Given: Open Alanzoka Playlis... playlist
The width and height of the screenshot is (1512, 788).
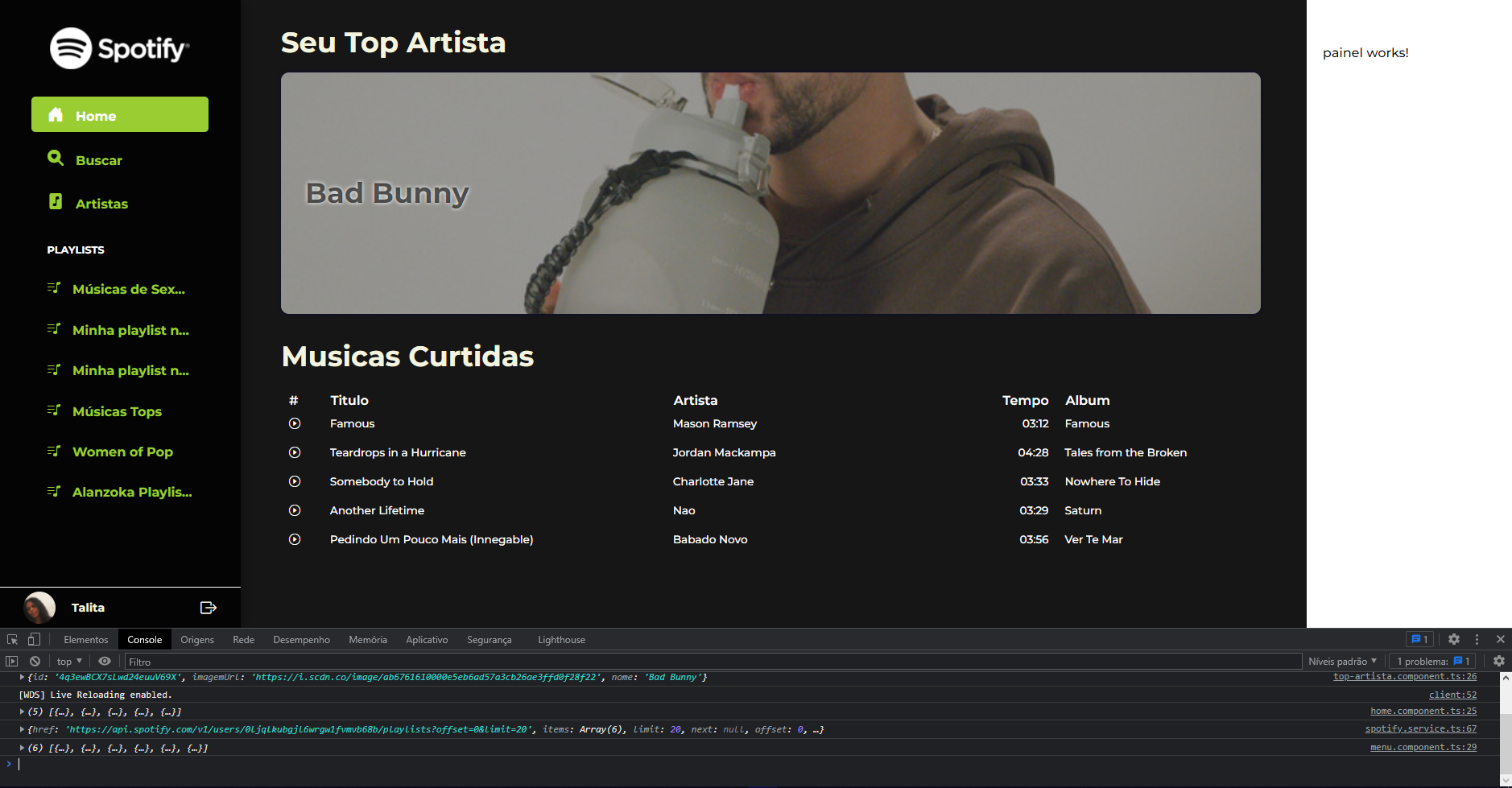Looking at the screenshot, I should pos(120,492).
